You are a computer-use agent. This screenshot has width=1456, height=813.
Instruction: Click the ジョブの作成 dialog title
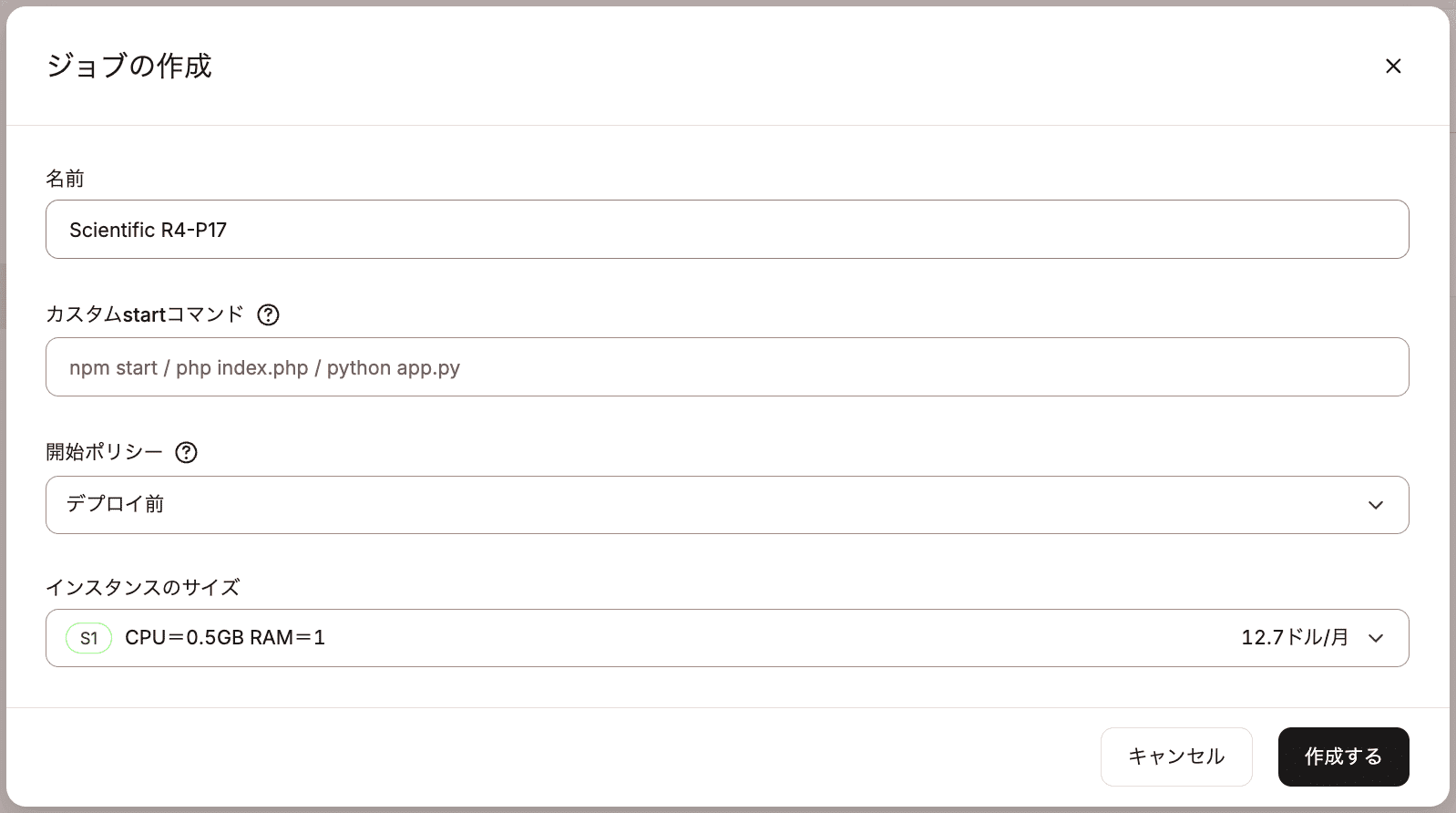coord(129,66)
